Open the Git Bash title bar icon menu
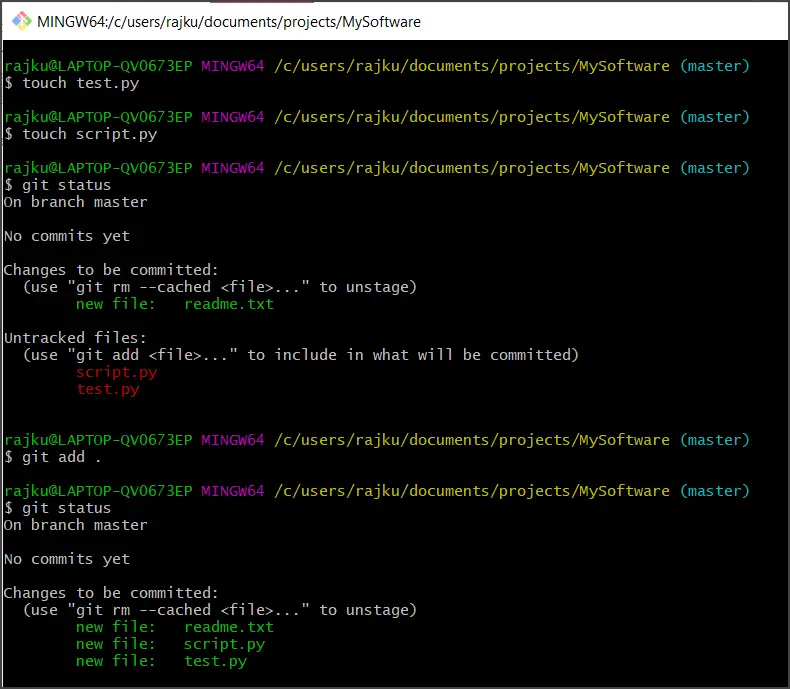Image resolution: width=790 pixels, height=689 pixels. click(22, 22)
